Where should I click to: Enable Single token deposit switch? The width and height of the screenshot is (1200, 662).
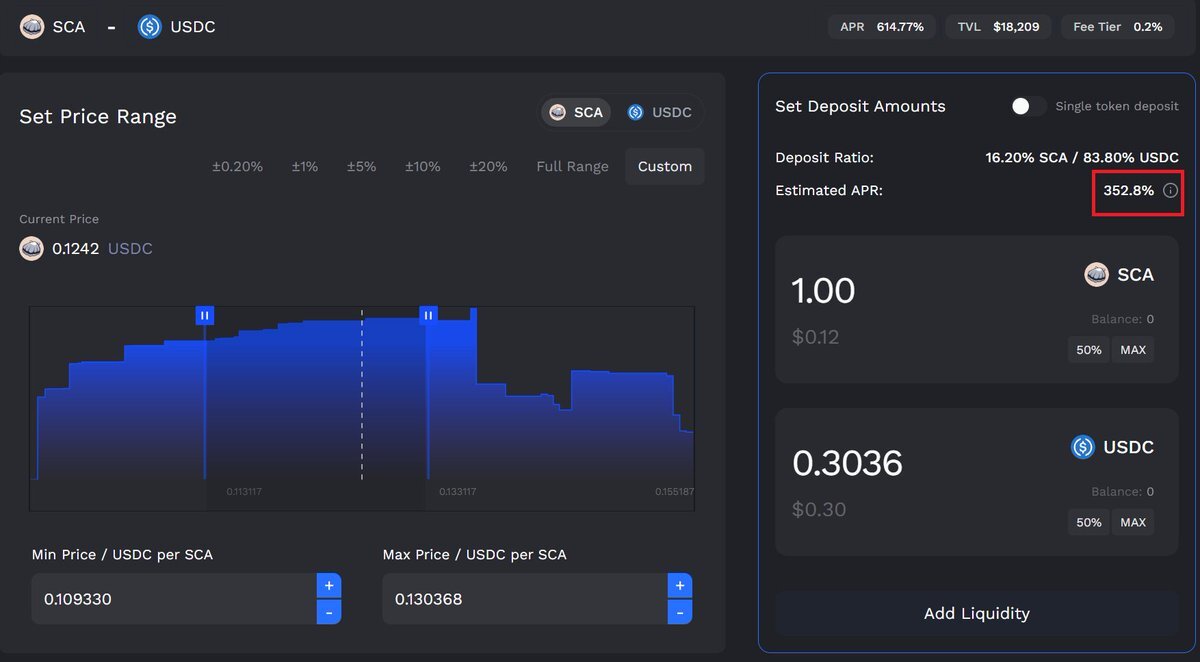pyautogui.click(x=1028, y=106)
